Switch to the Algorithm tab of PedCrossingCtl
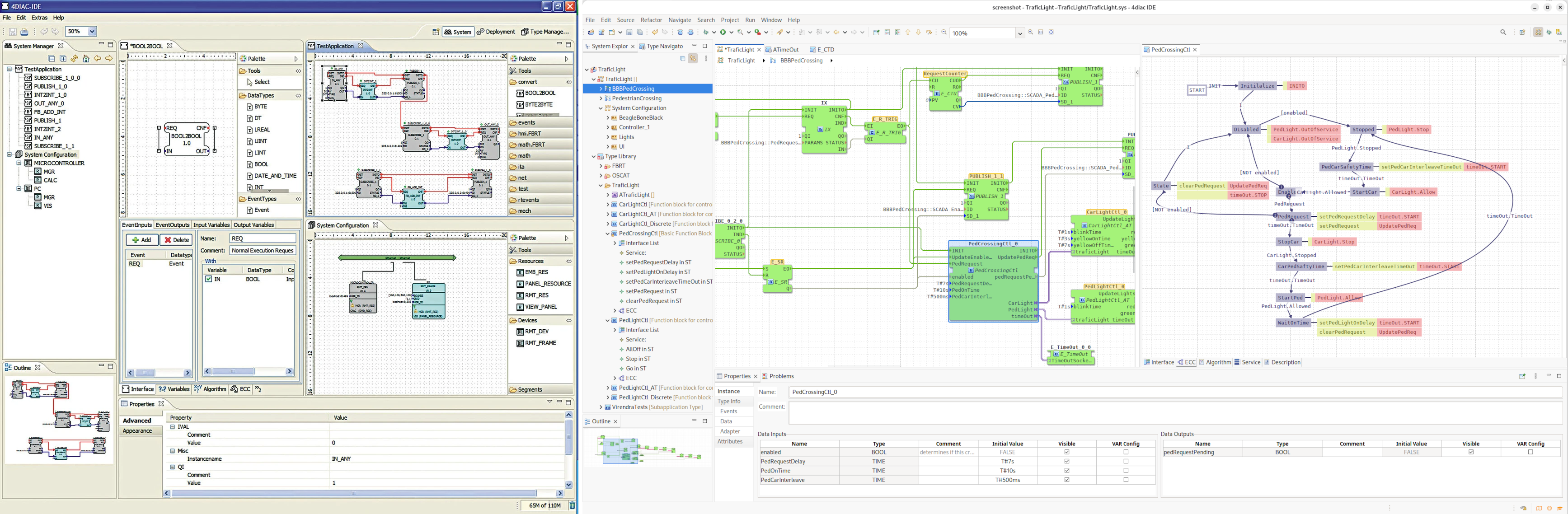The image size is (1568, 514). point(1214,363)
